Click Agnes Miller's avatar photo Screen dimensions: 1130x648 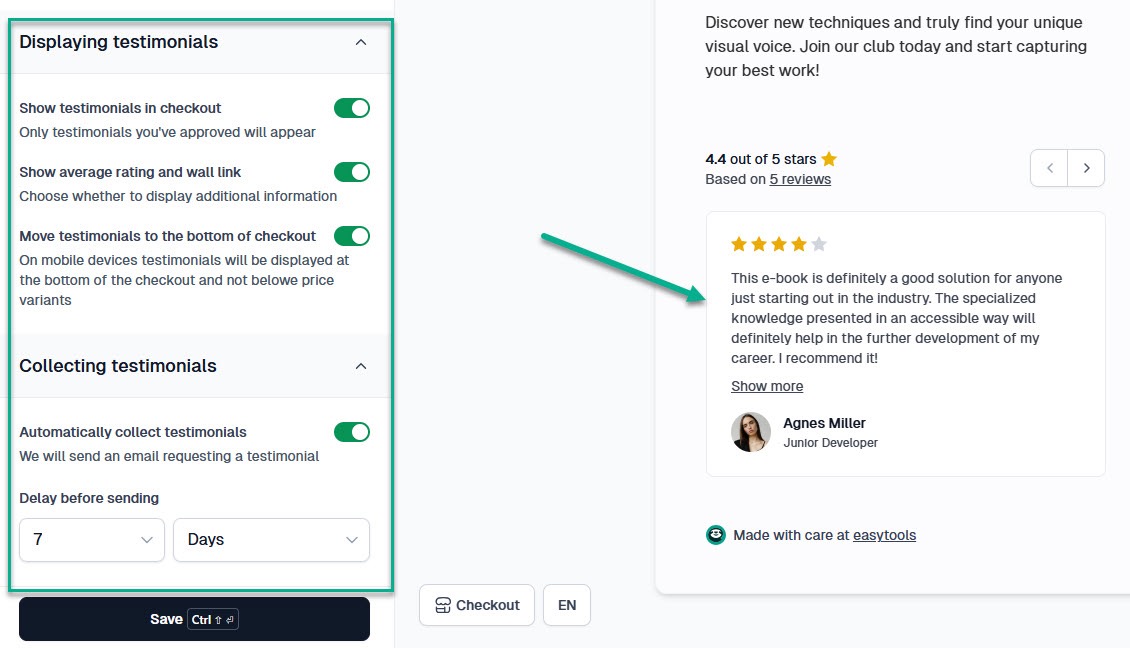click(x=751, y=432)
